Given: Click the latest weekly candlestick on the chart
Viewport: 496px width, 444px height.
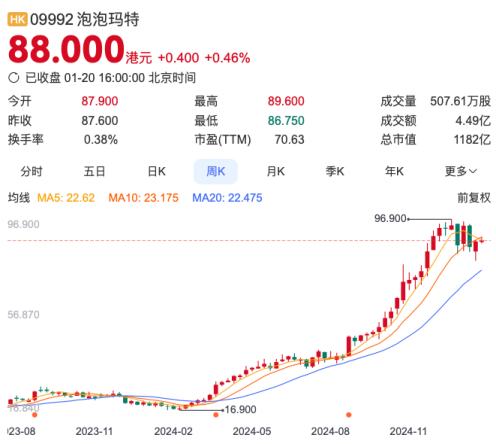Looking at the screenshot, I should click(482, 240).
